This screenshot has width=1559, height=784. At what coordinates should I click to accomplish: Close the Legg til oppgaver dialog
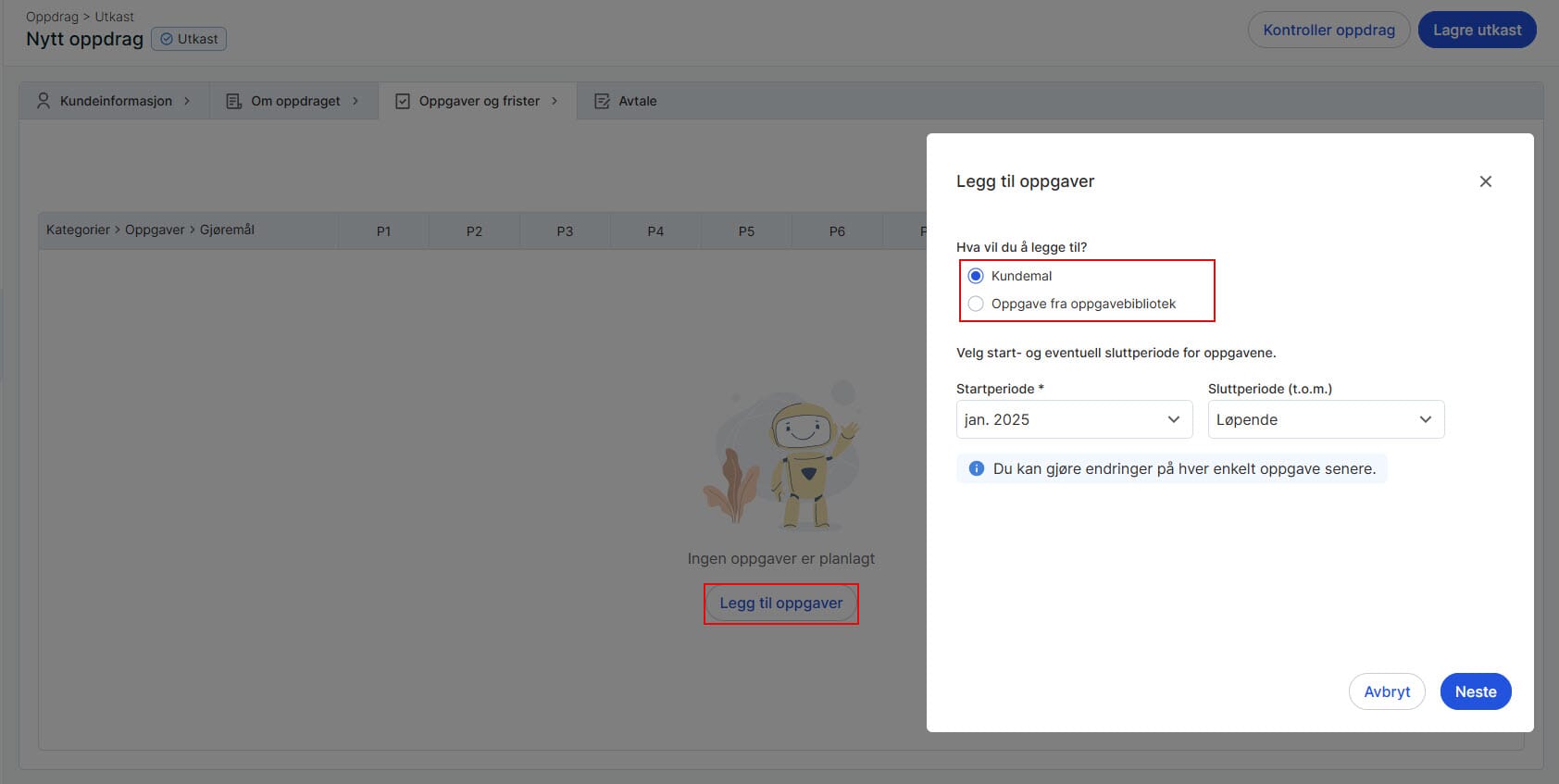point(1485,181)
